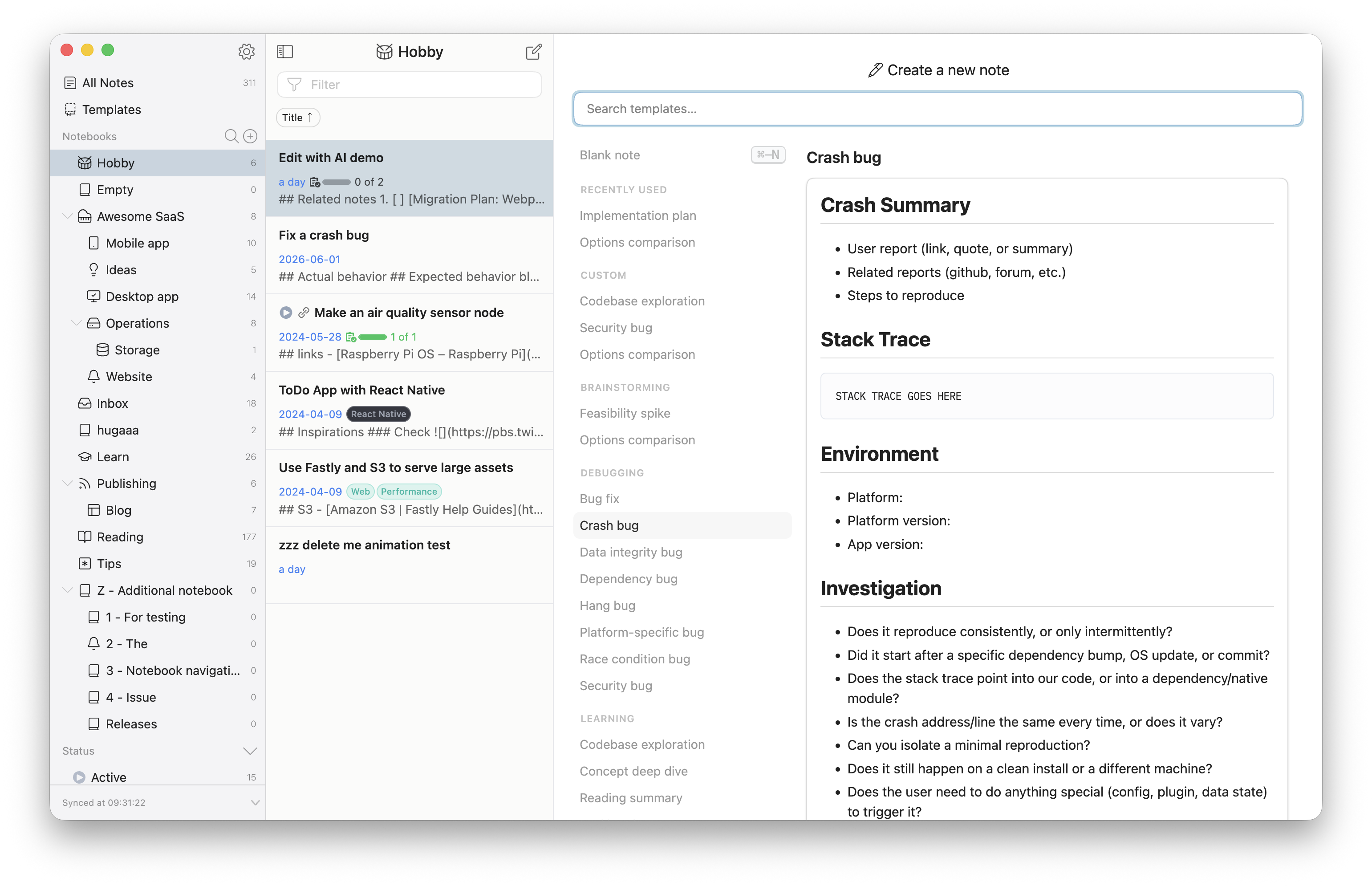The image size is (1372, 886).
Task: Select the Concept deep dive template
Action: pos(682,771)
